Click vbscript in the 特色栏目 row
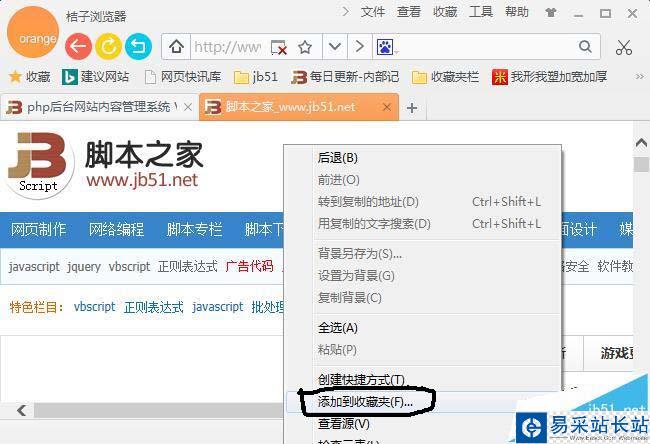This screenshot has width=650, height=444. coord(95,307)
